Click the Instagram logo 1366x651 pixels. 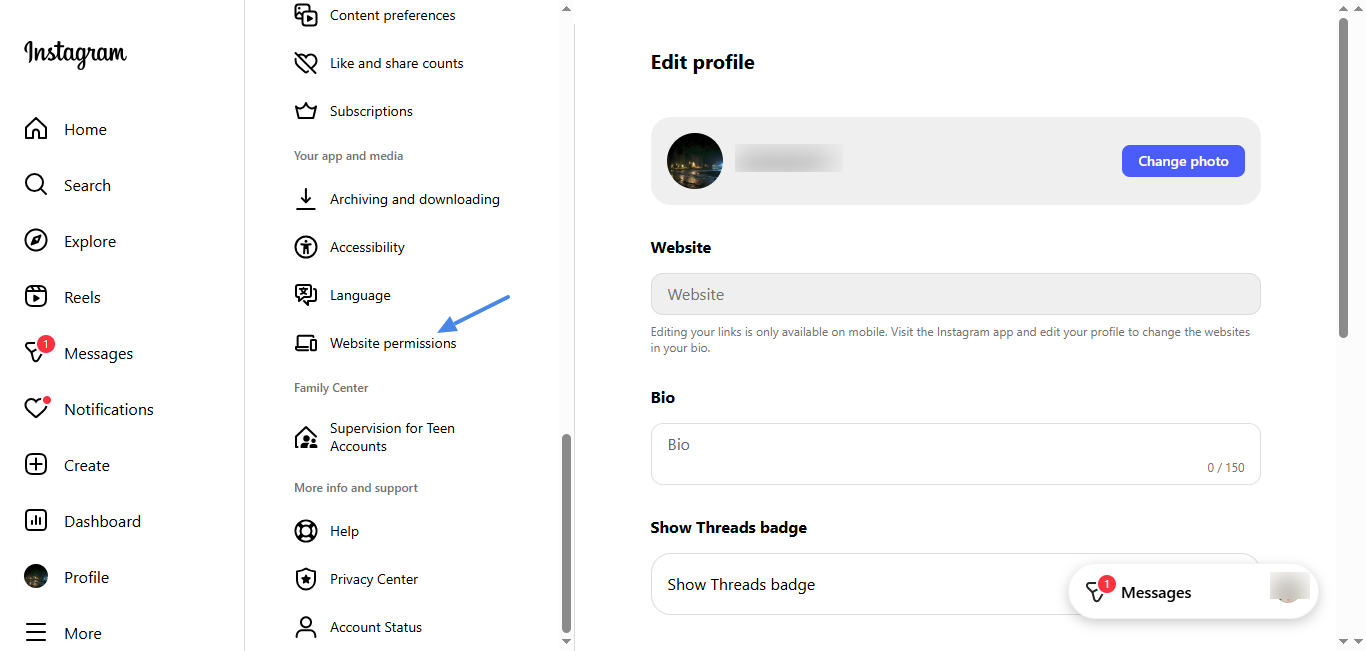[x=75, y=53]
